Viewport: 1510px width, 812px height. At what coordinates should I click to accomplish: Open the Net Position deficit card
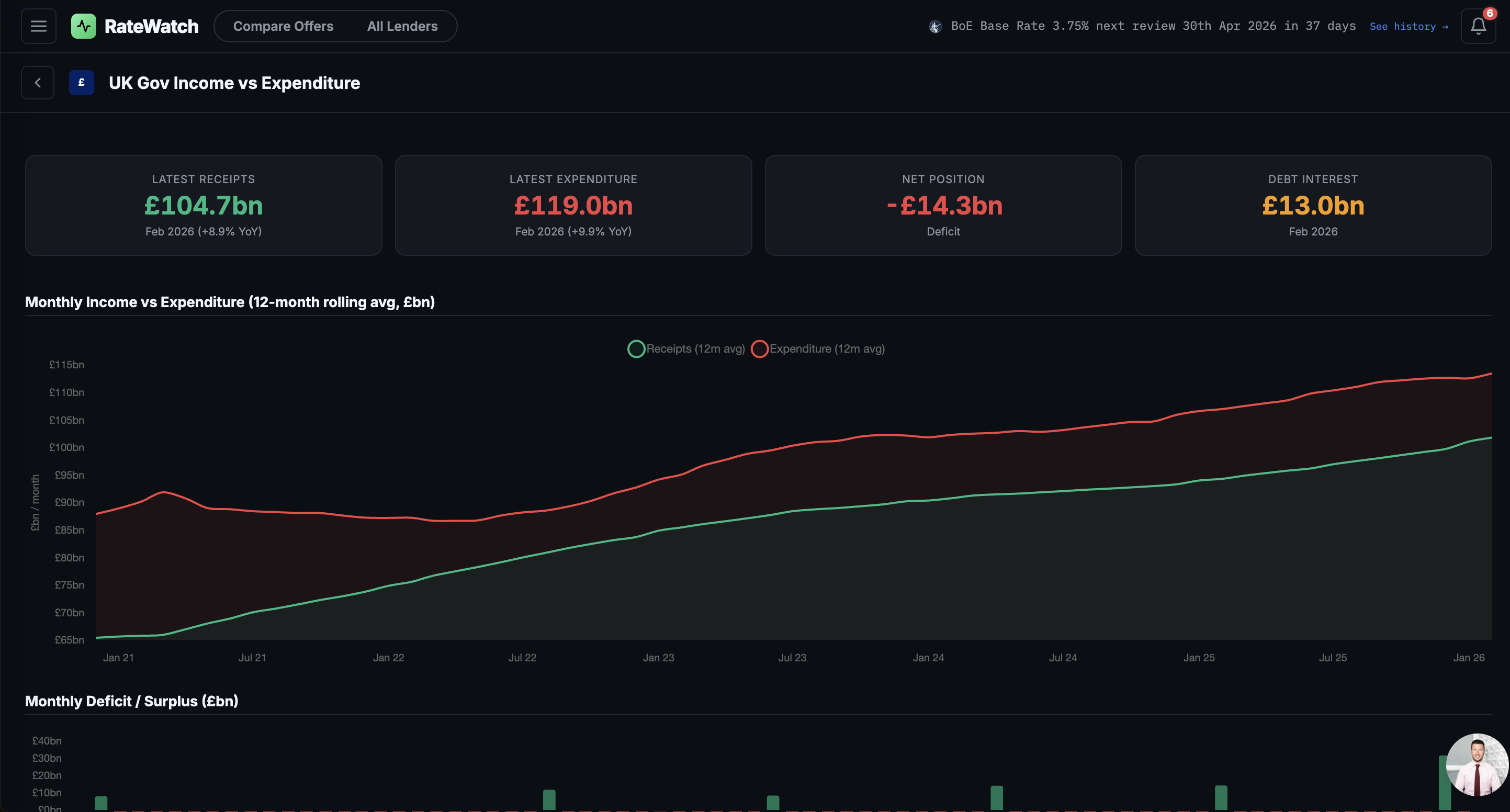pos(943,205)
